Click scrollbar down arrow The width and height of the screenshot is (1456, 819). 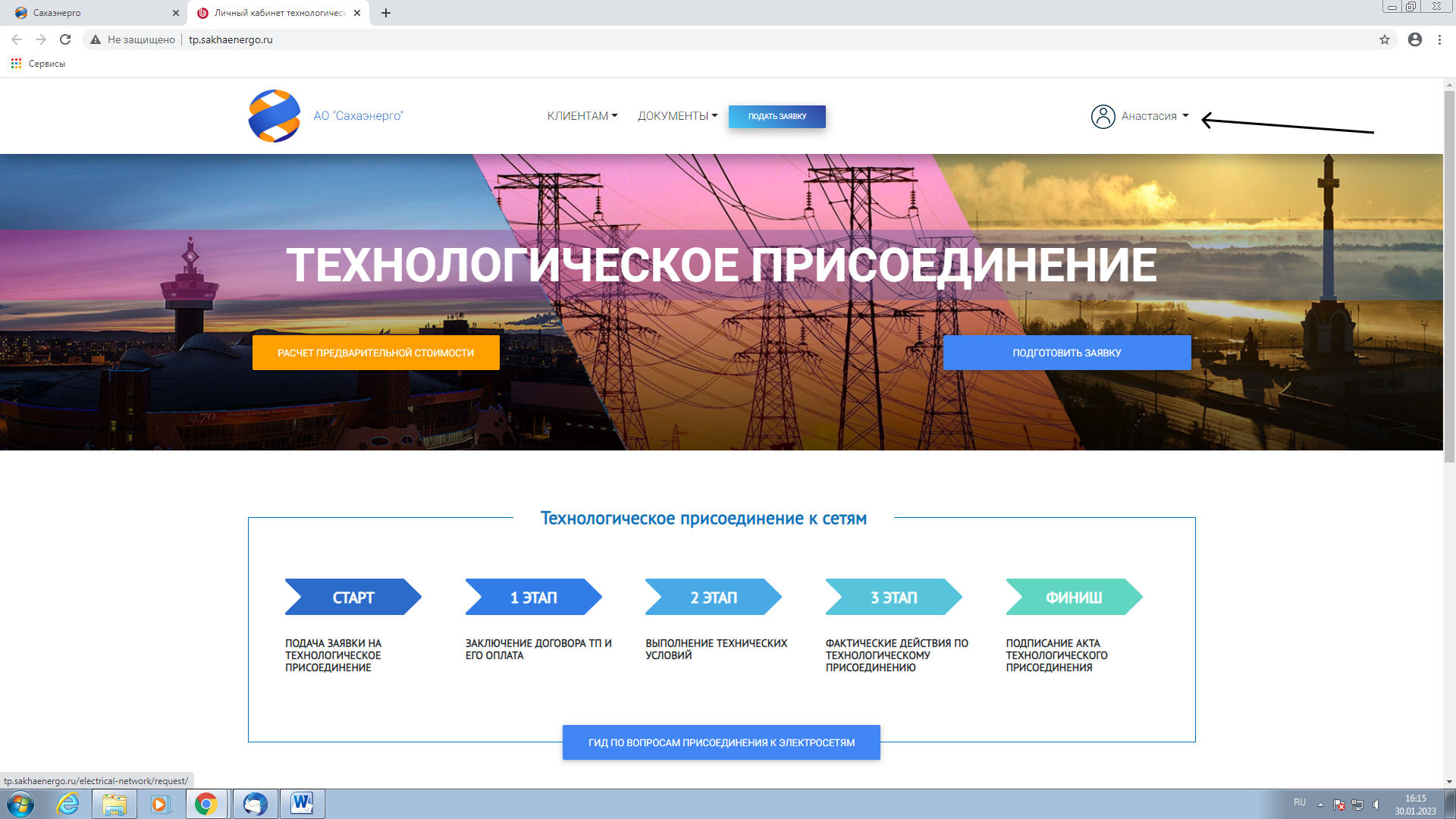pyautogui.click(x=1449, y=781)
